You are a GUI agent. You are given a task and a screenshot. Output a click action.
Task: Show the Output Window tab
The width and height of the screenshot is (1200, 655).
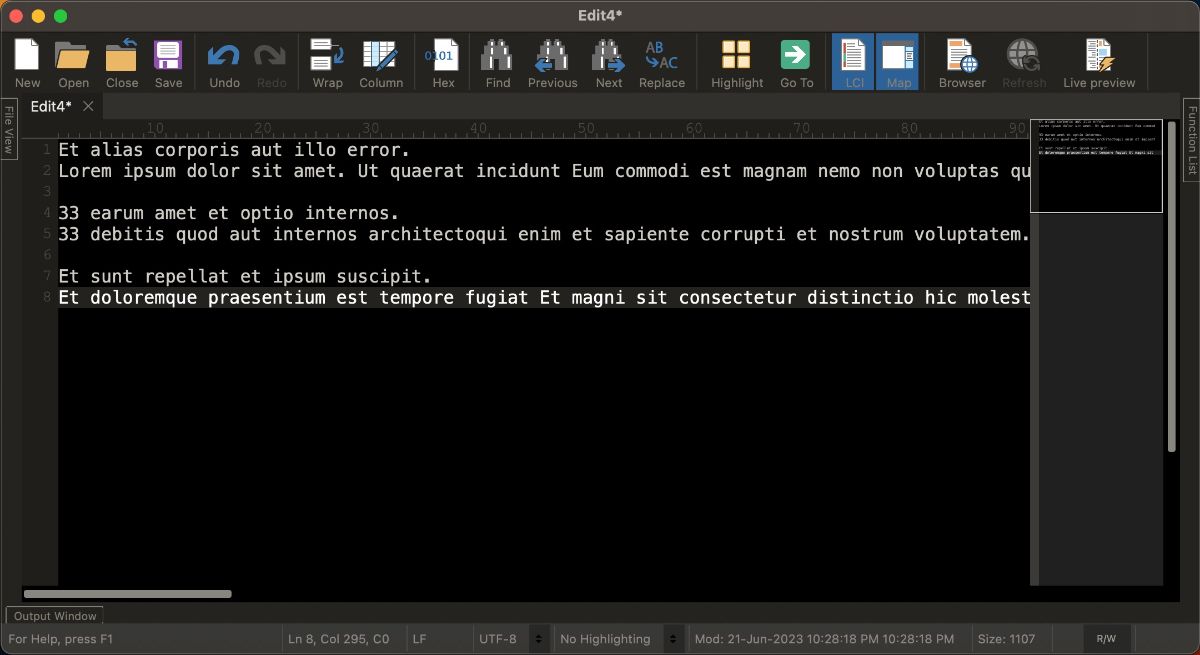[55, 616]
